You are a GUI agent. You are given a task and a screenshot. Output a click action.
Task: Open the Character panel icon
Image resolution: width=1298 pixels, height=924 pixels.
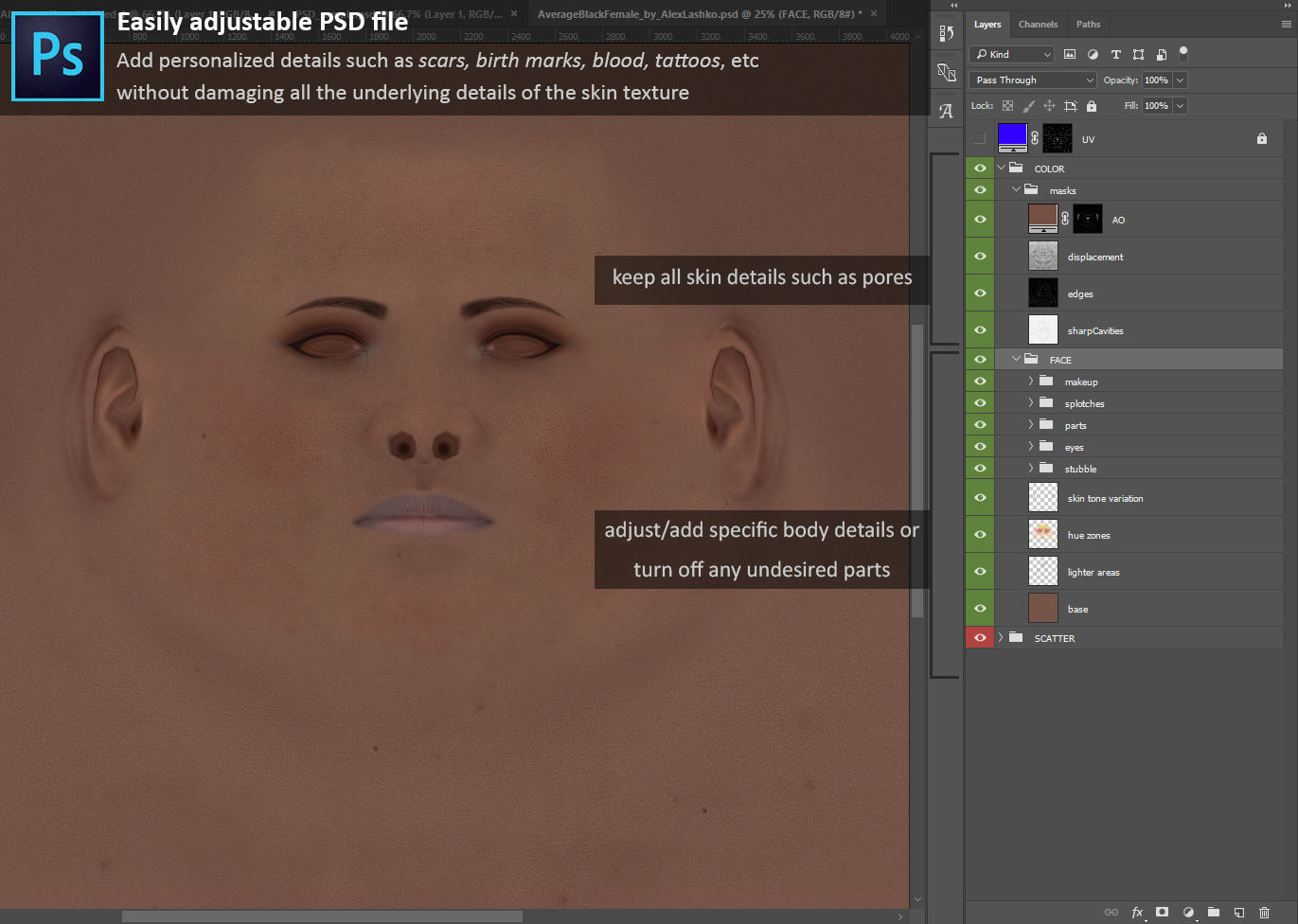946,111
